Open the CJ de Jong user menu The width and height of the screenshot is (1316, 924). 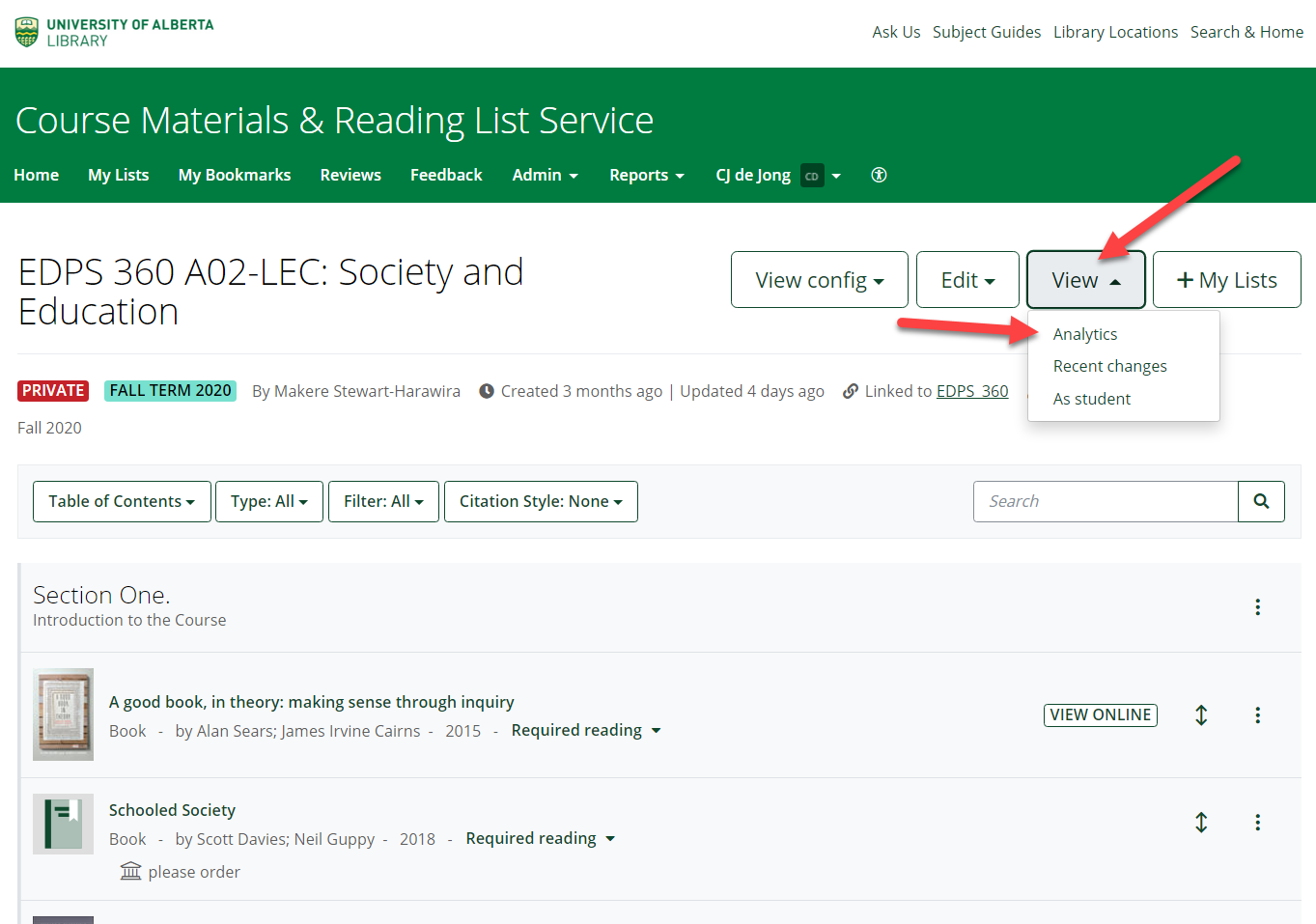[778, 175]
